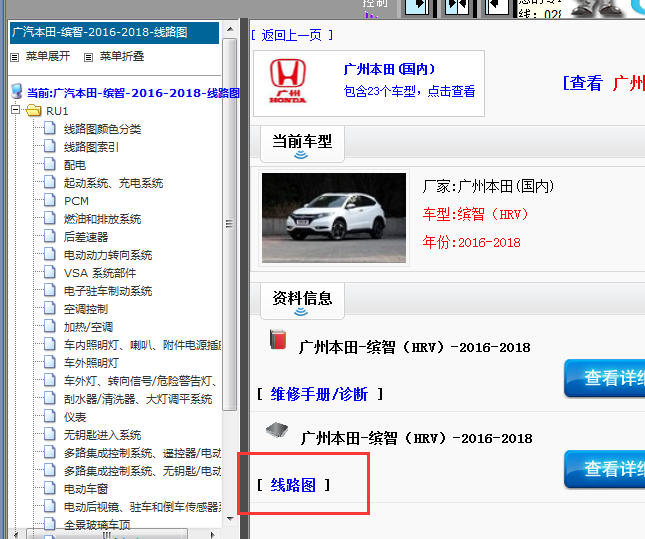Click page icon beside PCM
Viewport: 645px width, 539px height.
click(x=50, y=200)
